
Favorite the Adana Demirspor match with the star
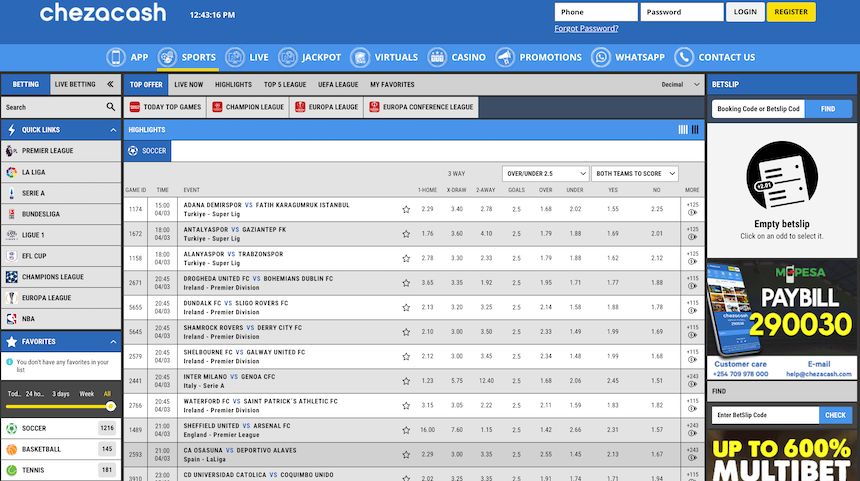click(x=406, y=210)
